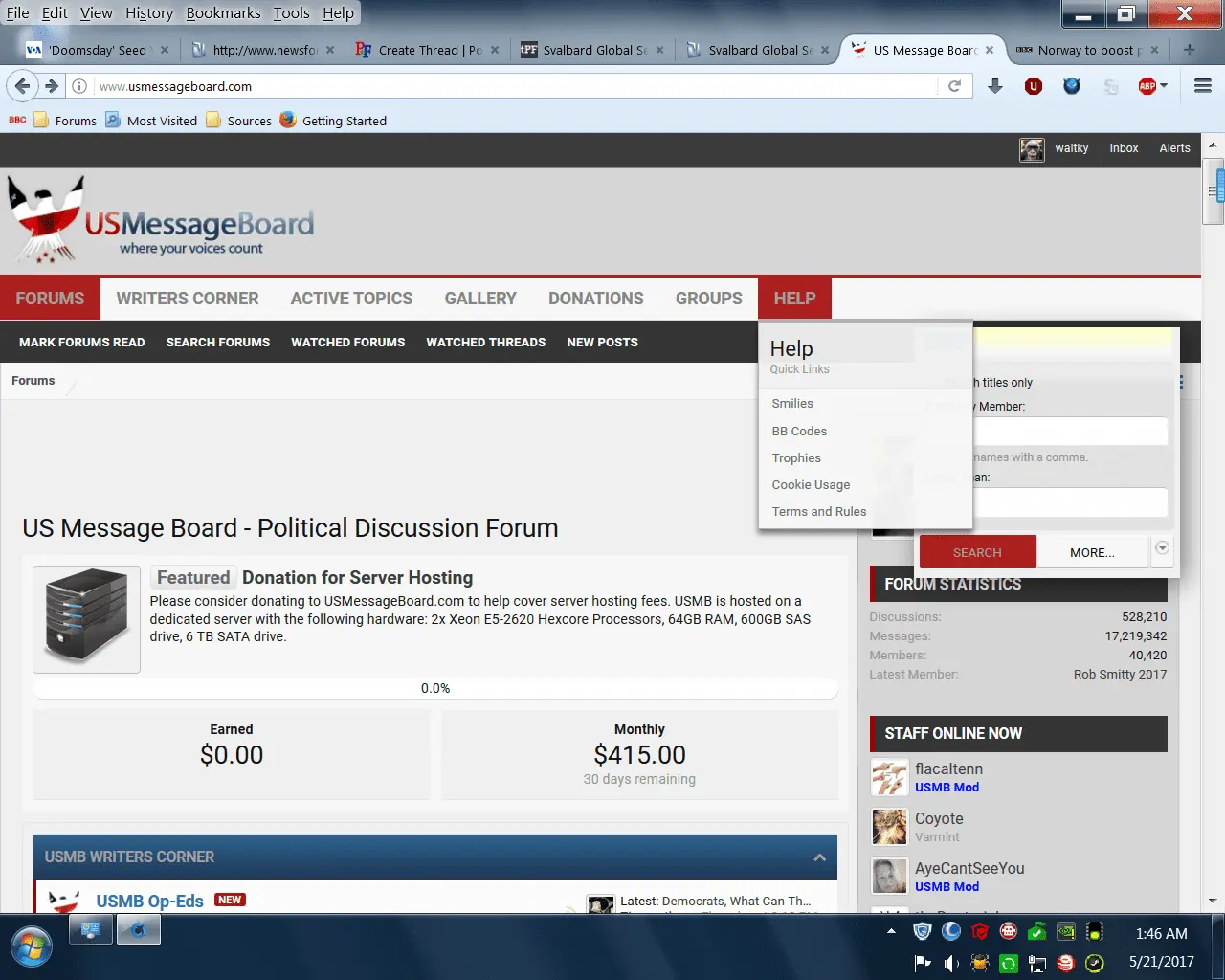Click the waltky user avatar icon
Image resolution: width=1225 pixels, height=980 pixels.
1032,149
